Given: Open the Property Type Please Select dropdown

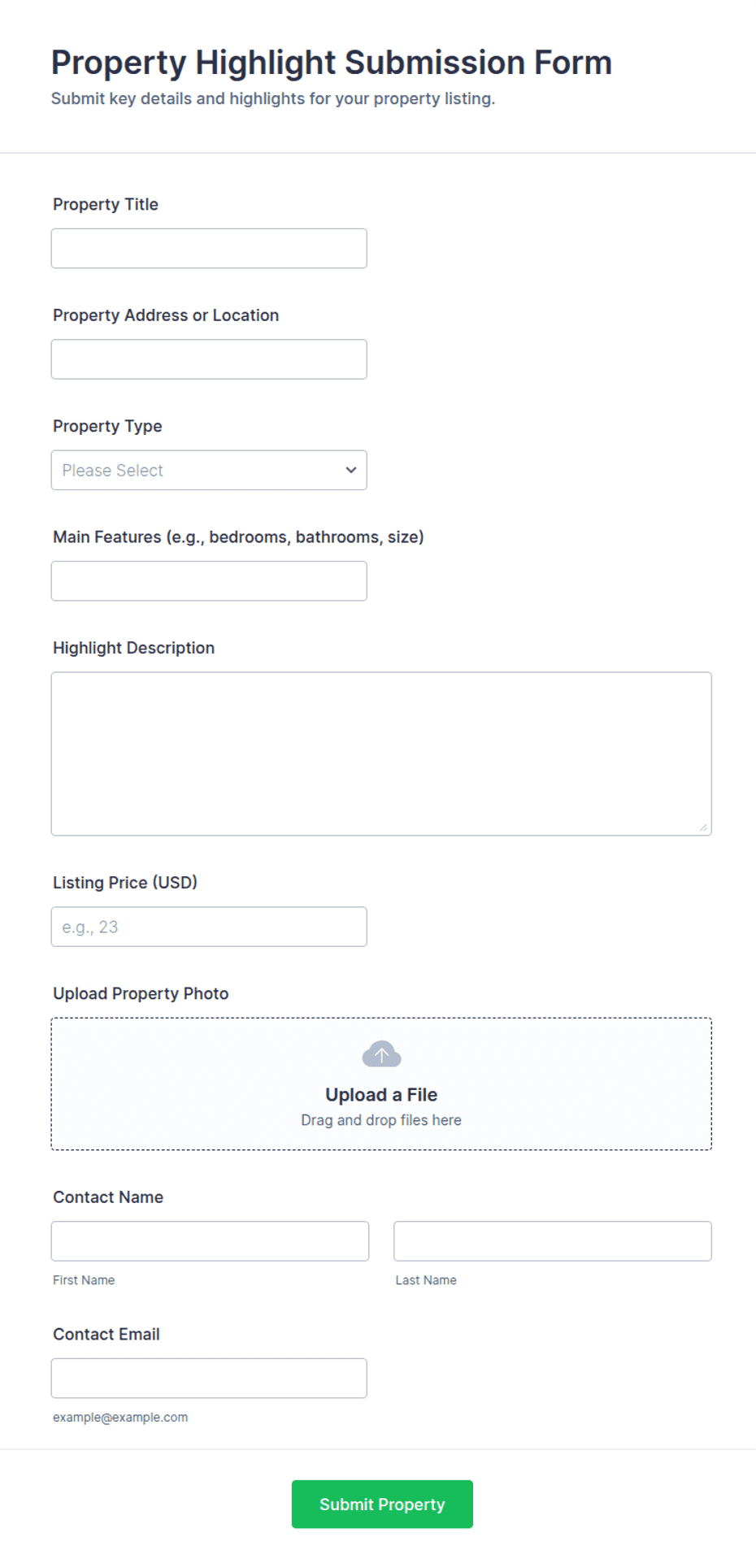Looking at the screenshot, I should pos(209,470).
